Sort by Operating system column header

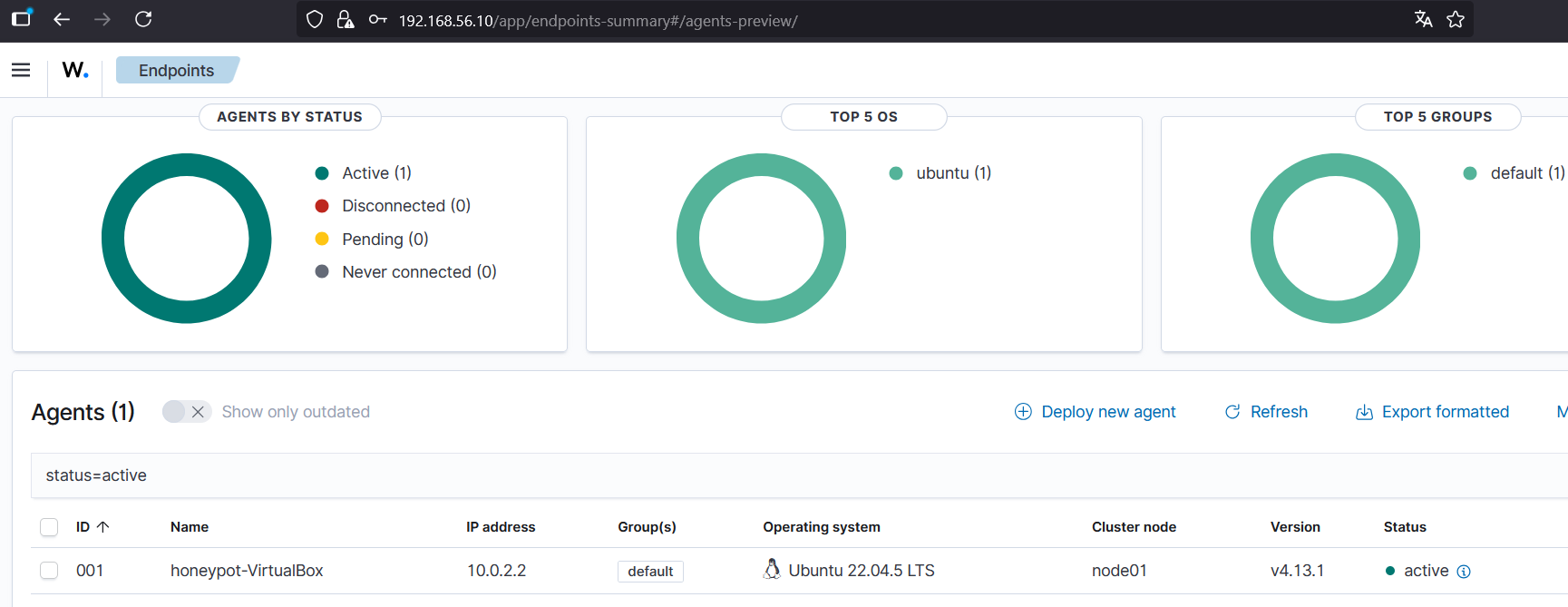coord(822,527)
